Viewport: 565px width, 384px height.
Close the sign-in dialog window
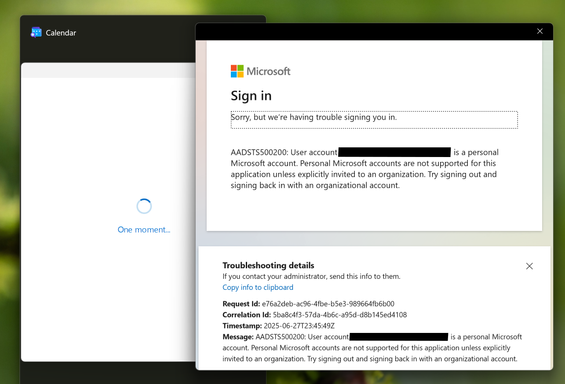tap(540, 31)
